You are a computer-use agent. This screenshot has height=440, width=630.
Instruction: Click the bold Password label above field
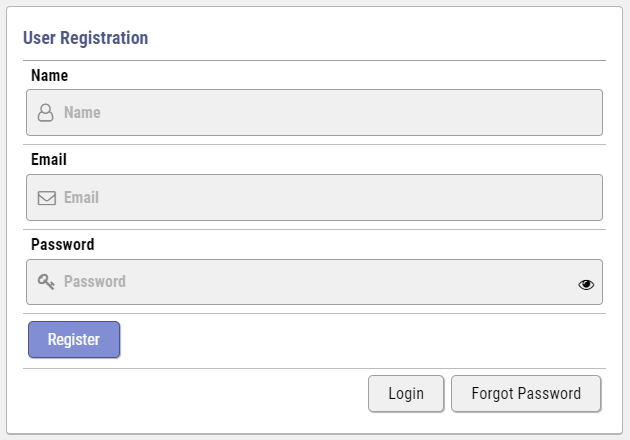tap(63, 244)
